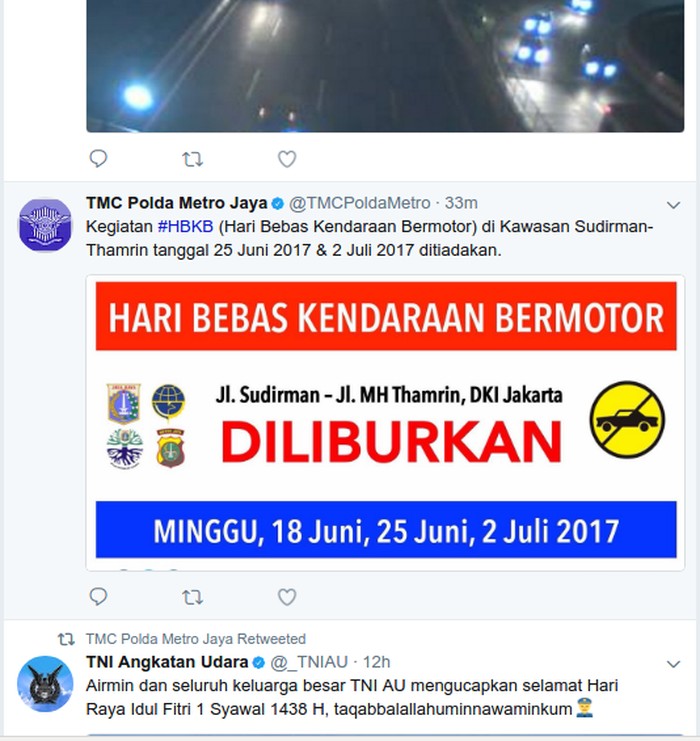Open the 33m tweet timestamp

pos(461,203)
